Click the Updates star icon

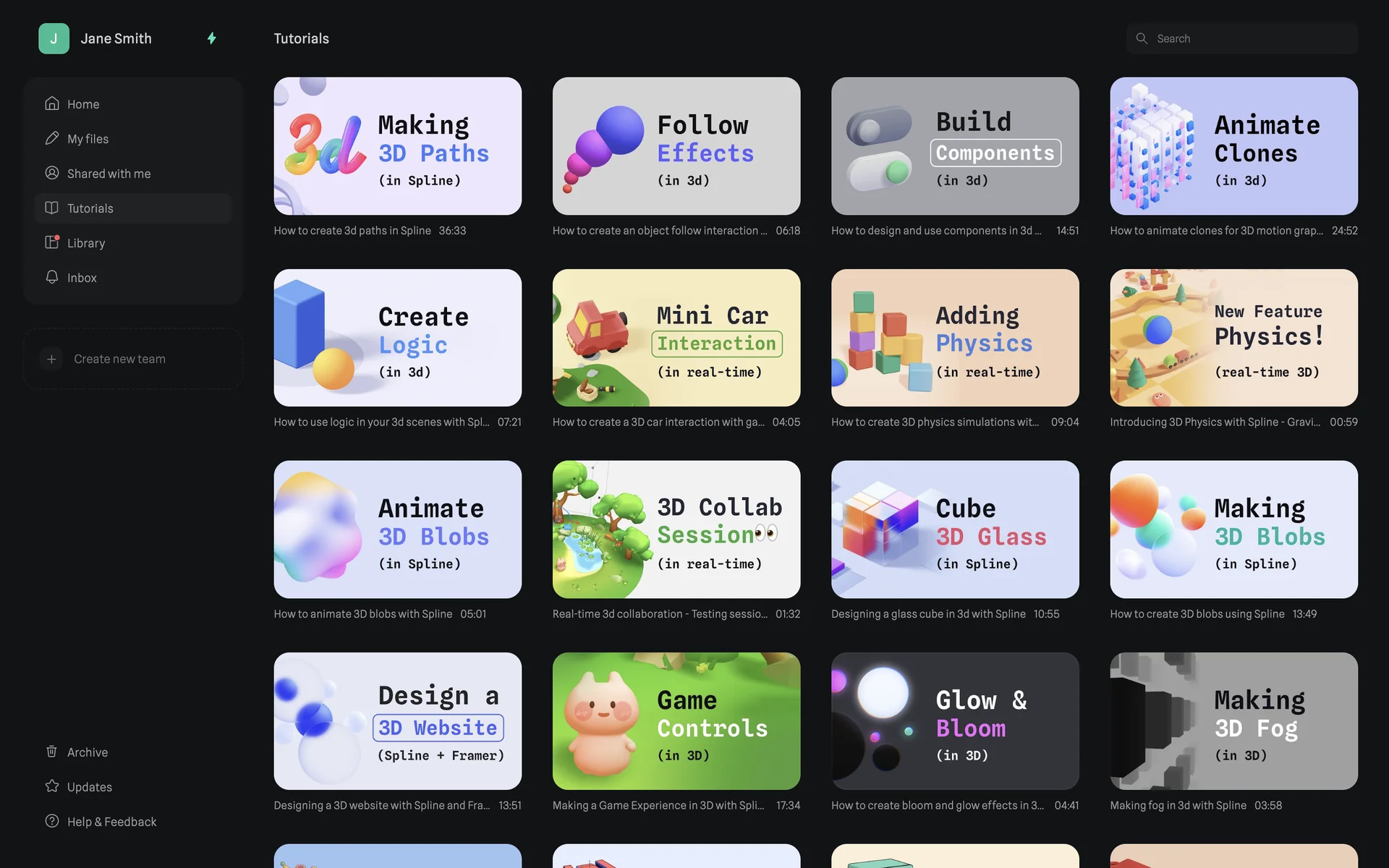(x=51, y=786)
